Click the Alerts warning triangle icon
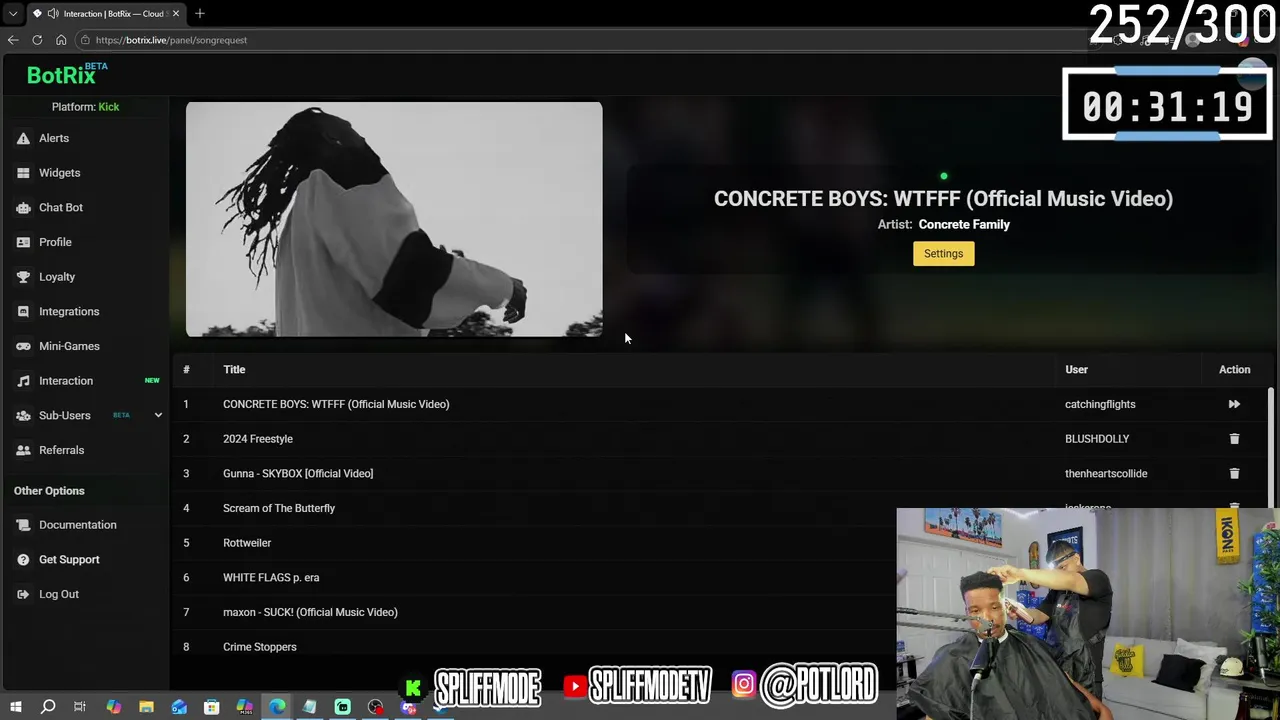Screen dimensions: 1280x720 tap(23, 138)
